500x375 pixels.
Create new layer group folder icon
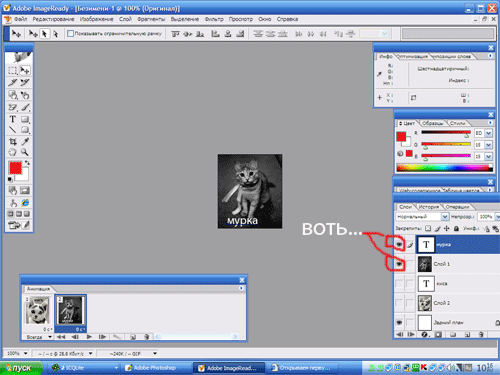453,334
